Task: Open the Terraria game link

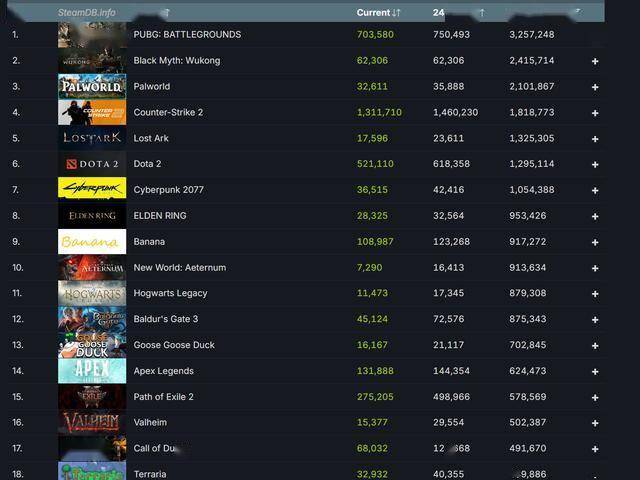Action: pos(150,474)
